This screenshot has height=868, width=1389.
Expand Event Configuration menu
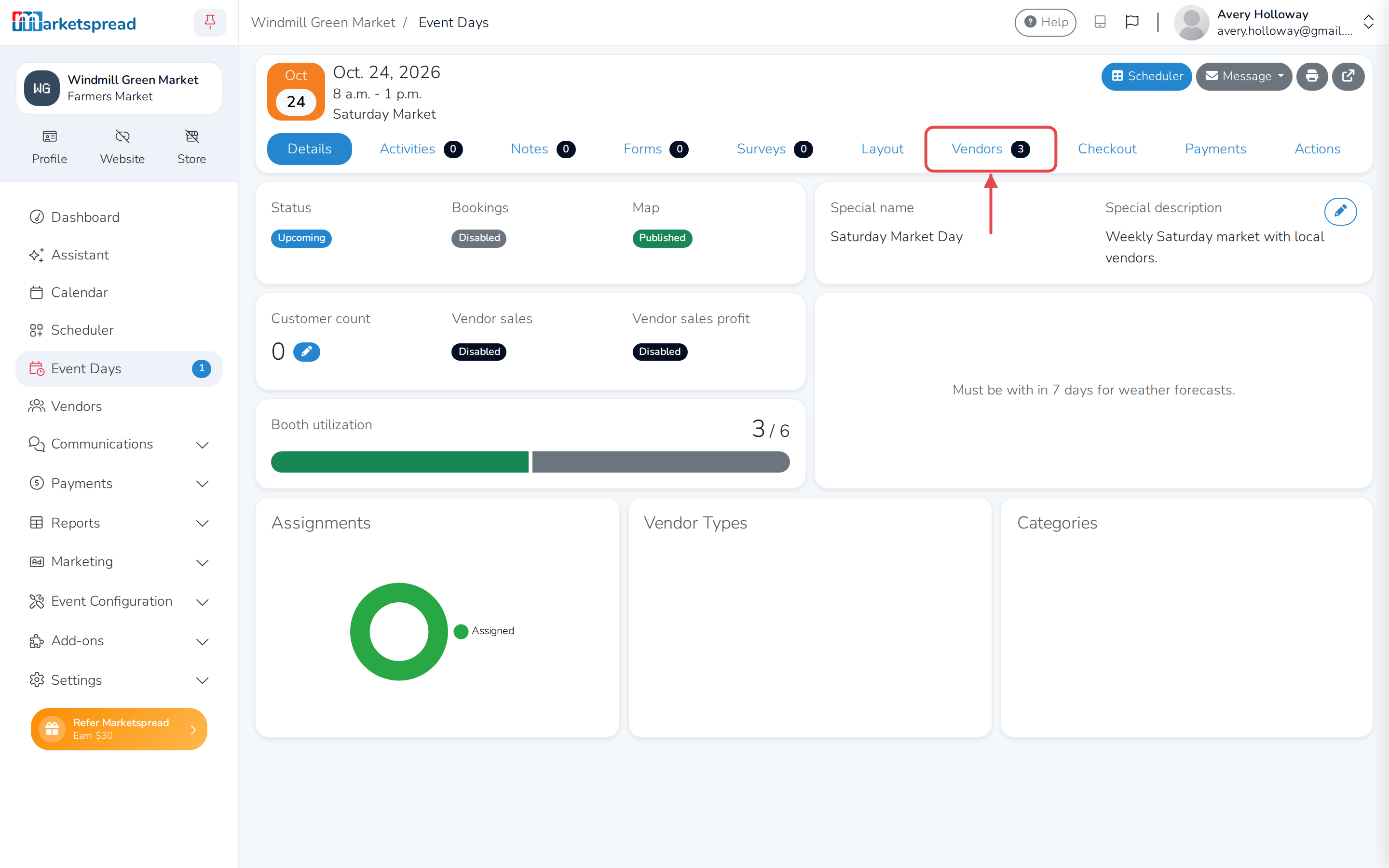click(120, 602)
